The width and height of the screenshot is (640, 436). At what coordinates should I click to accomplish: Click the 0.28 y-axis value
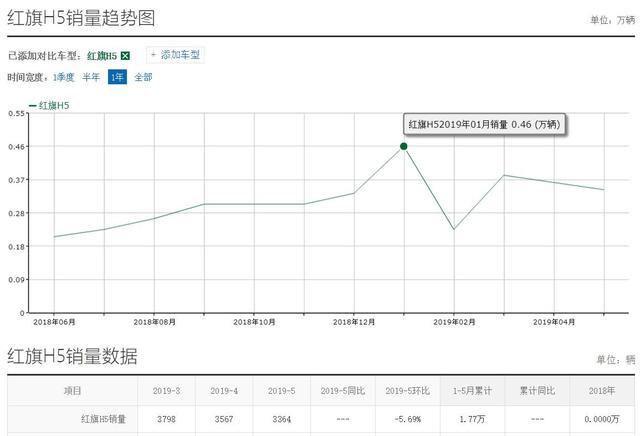(16, 214)
